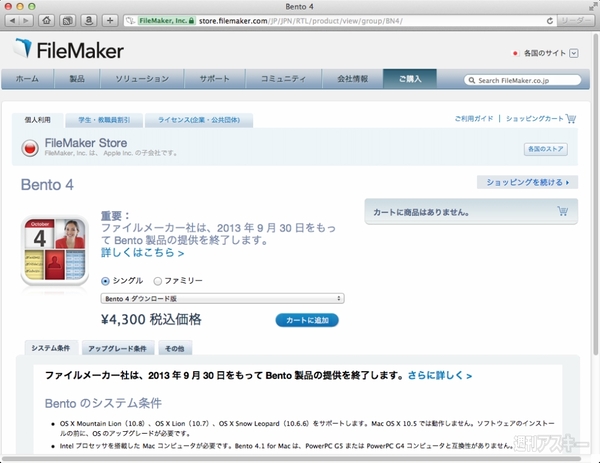The image size is (600, 463).
Task: Go back with Safari's back arrow
Action: click(x=13, y=21)
